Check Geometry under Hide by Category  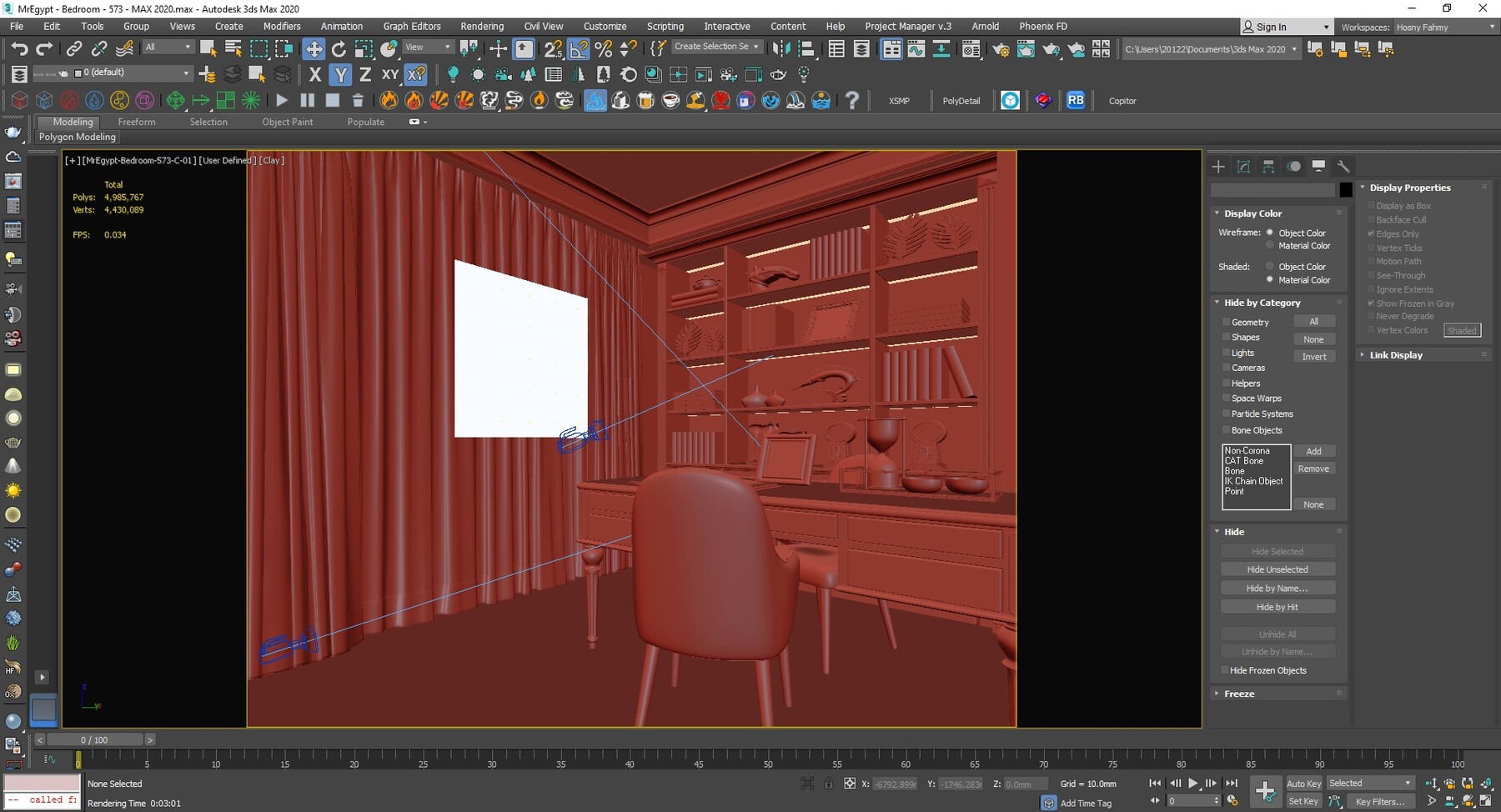(x=1227, y=322)
